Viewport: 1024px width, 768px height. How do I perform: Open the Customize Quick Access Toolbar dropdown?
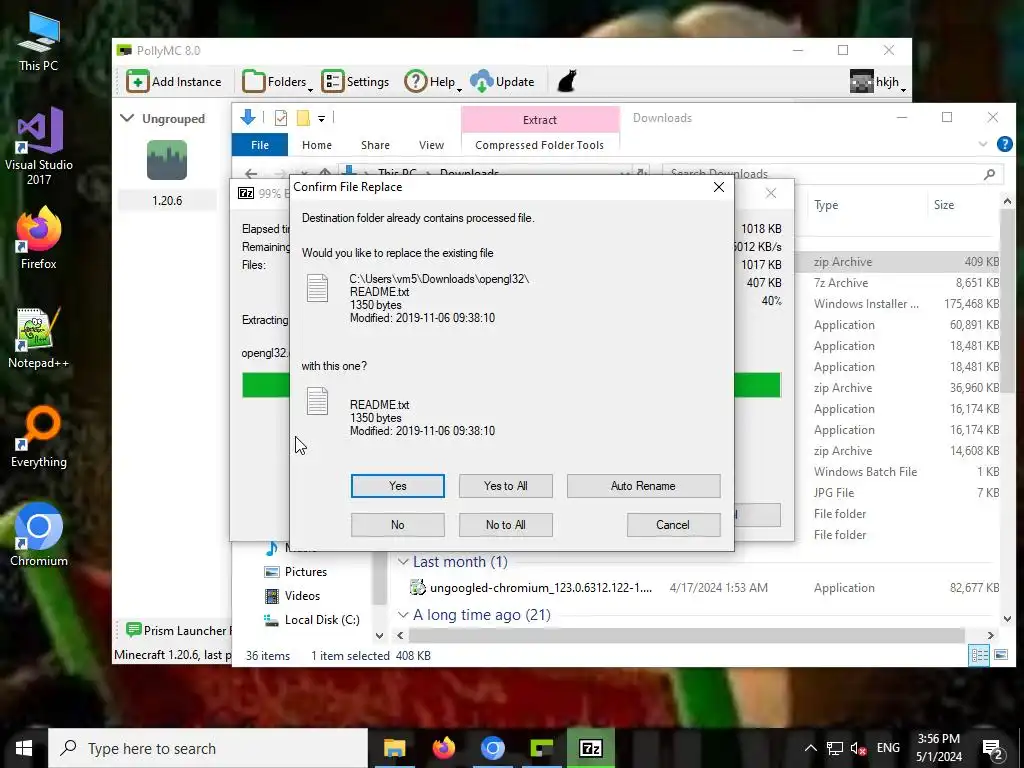click(x=321, y=119)
